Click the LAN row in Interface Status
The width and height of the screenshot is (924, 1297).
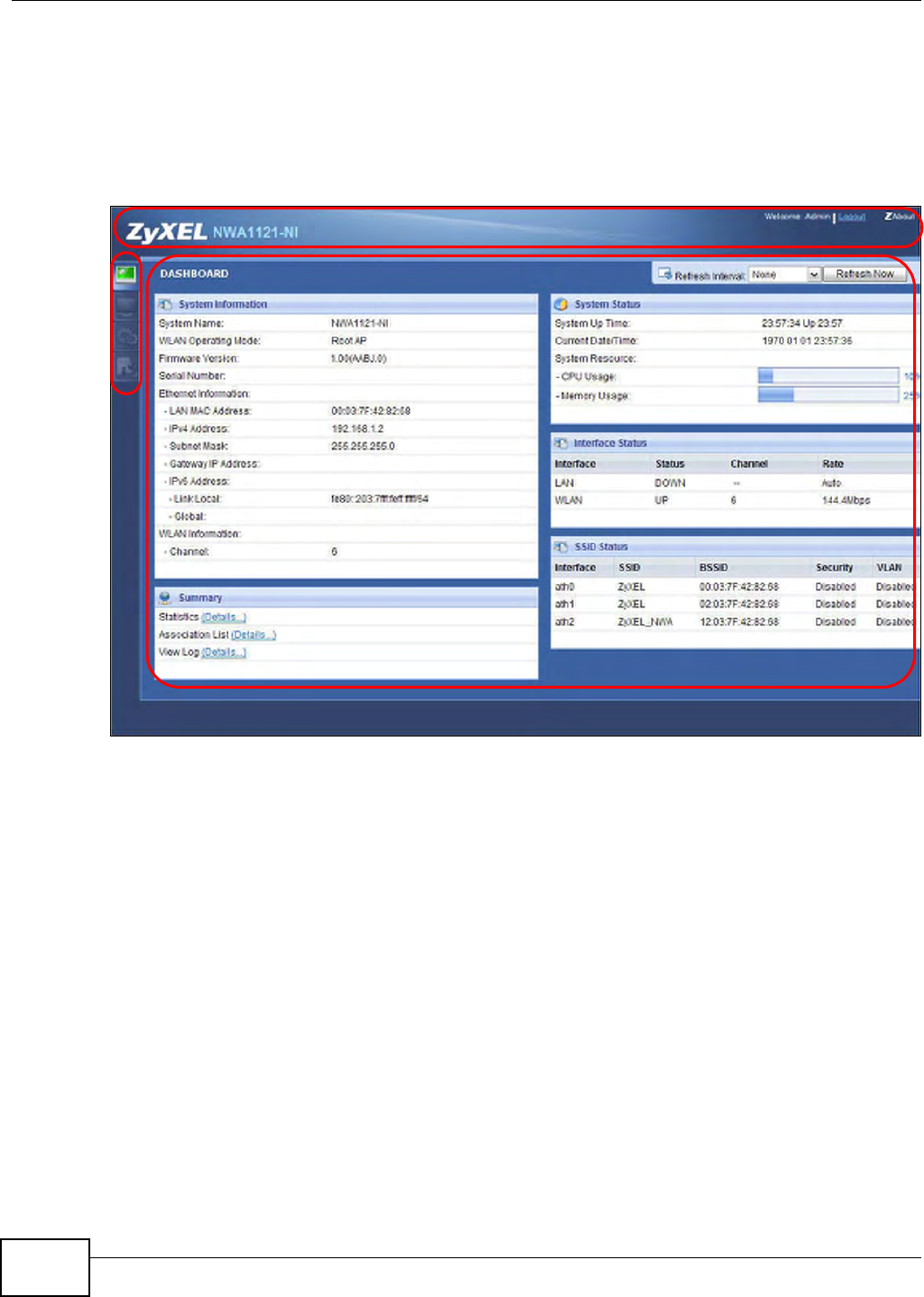click(x=735, y=483)
